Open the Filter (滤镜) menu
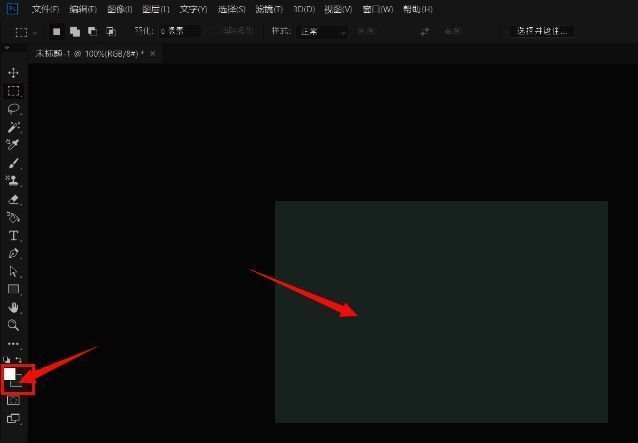 coord(269,9)
